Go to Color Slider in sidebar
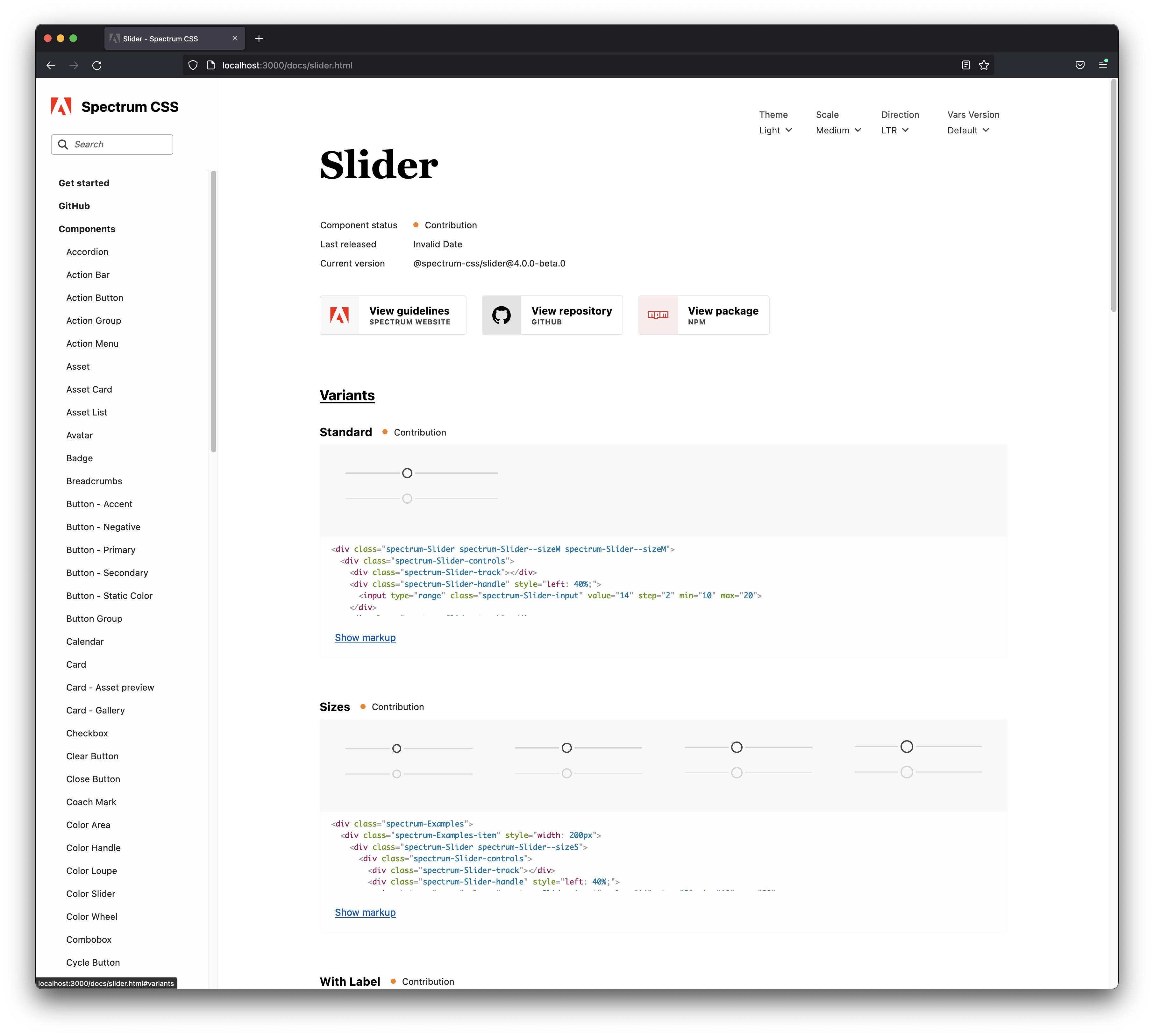Viewport: 1154px width, 1036px height. (90, 894)
